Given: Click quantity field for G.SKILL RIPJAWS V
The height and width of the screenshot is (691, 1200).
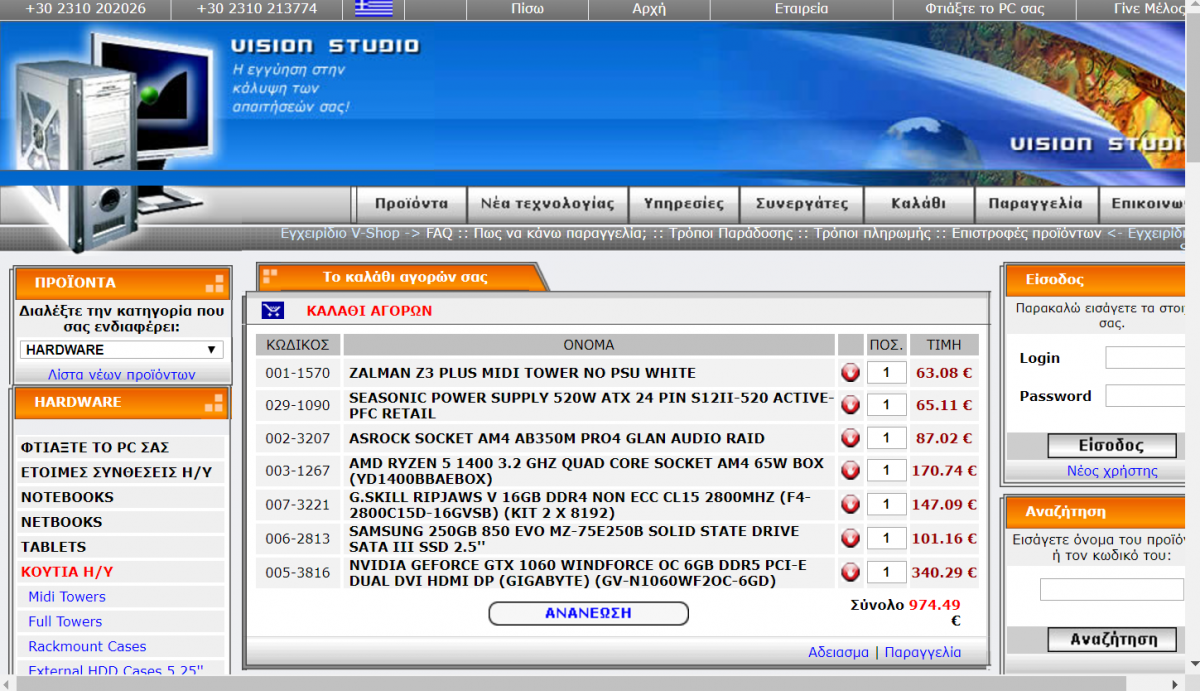Looking at the screenshot, I should click(886, 504).
